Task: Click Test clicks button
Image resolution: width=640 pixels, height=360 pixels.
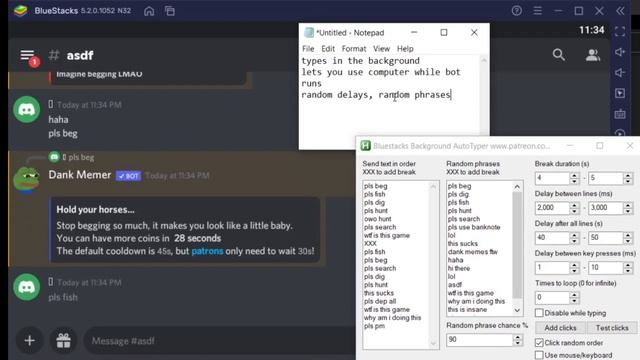Action: [x=612, y=328]
